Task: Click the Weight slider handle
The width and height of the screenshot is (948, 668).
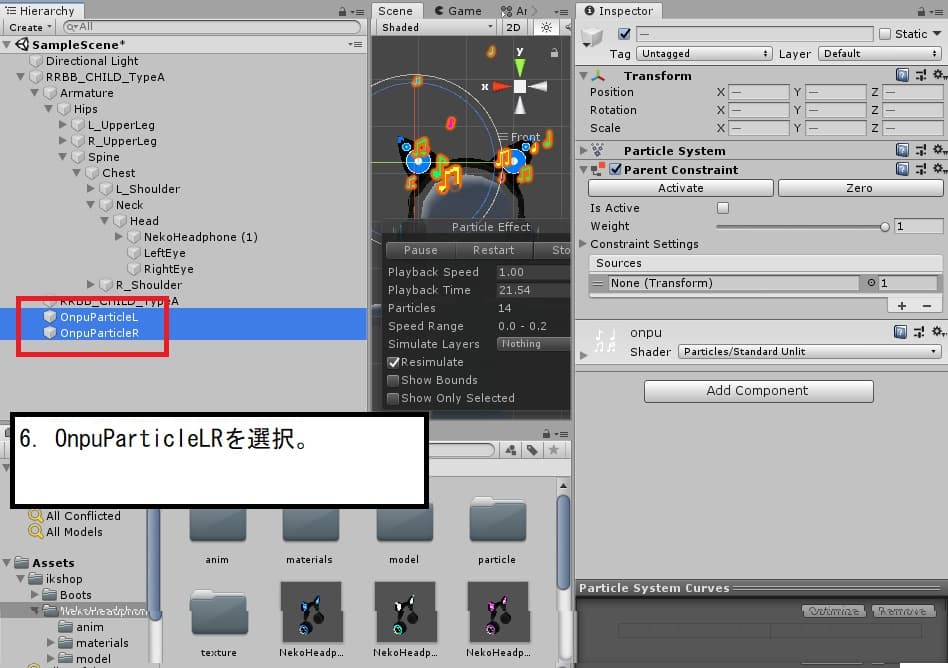Action: [885, 227]
